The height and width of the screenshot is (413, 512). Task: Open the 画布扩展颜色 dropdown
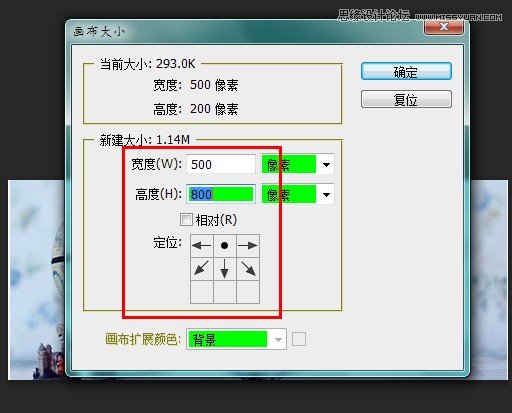pyautogui.click(x=236, y=340)
